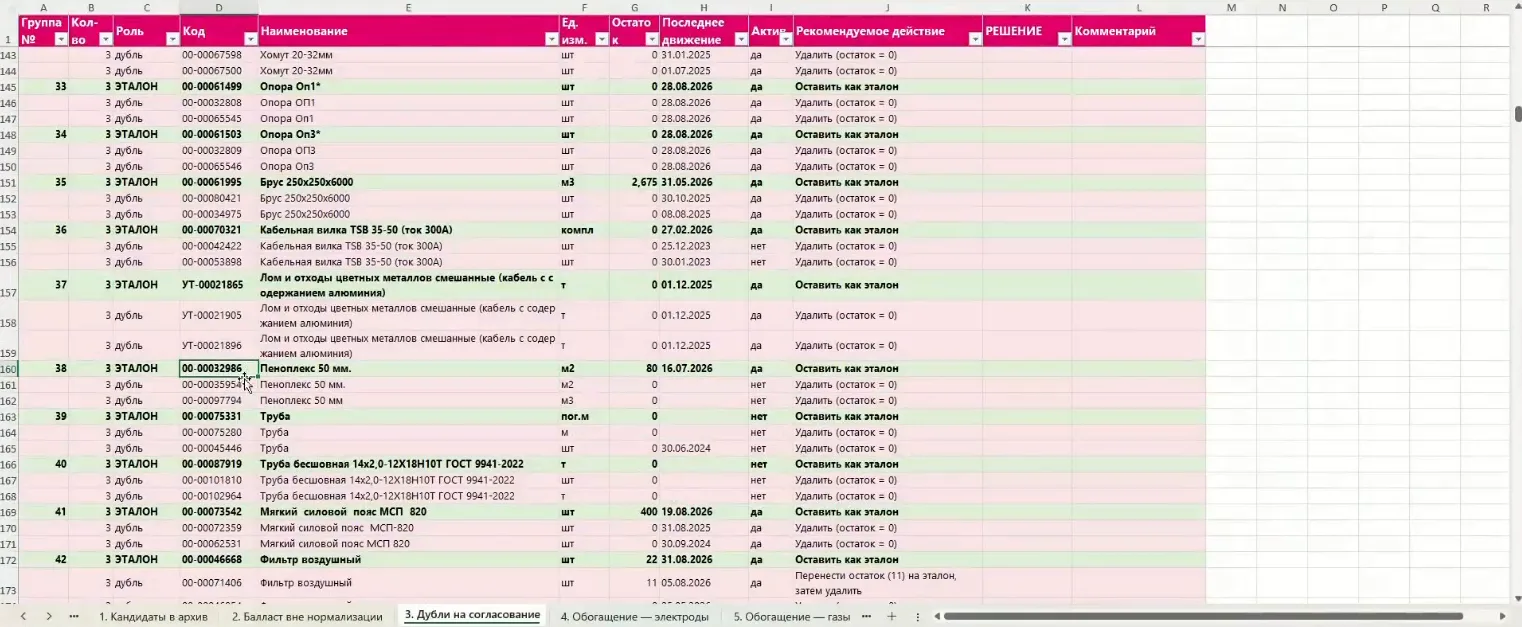Click the horizontal scrollbar left arrow

coord(935,616)
